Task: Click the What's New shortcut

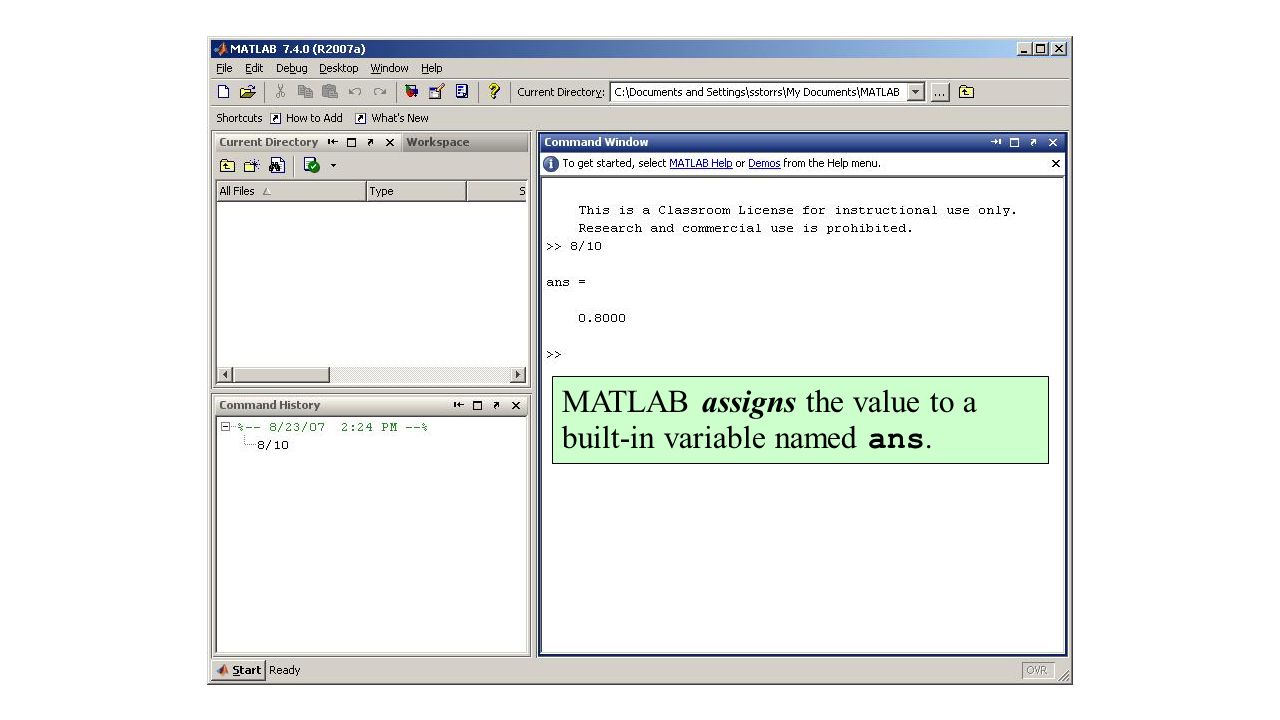Action: pos(392,118)
